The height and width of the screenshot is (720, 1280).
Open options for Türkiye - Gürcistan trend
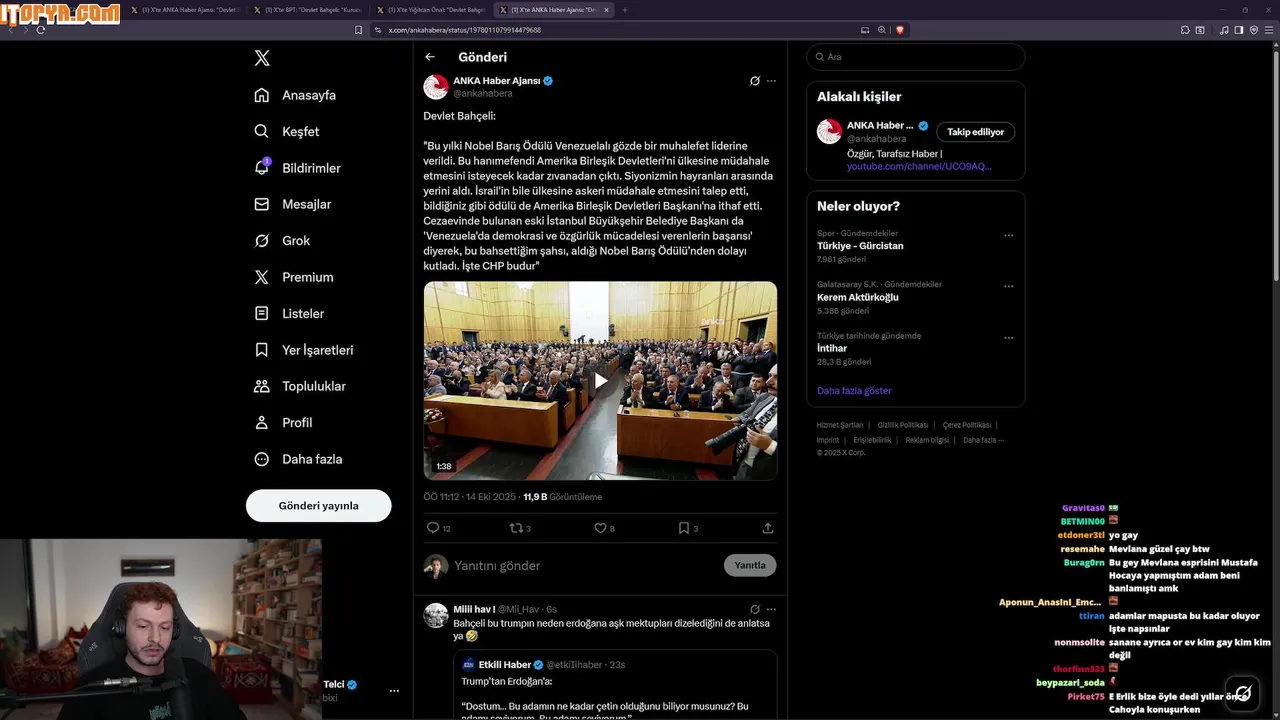tap(1008, 236)
